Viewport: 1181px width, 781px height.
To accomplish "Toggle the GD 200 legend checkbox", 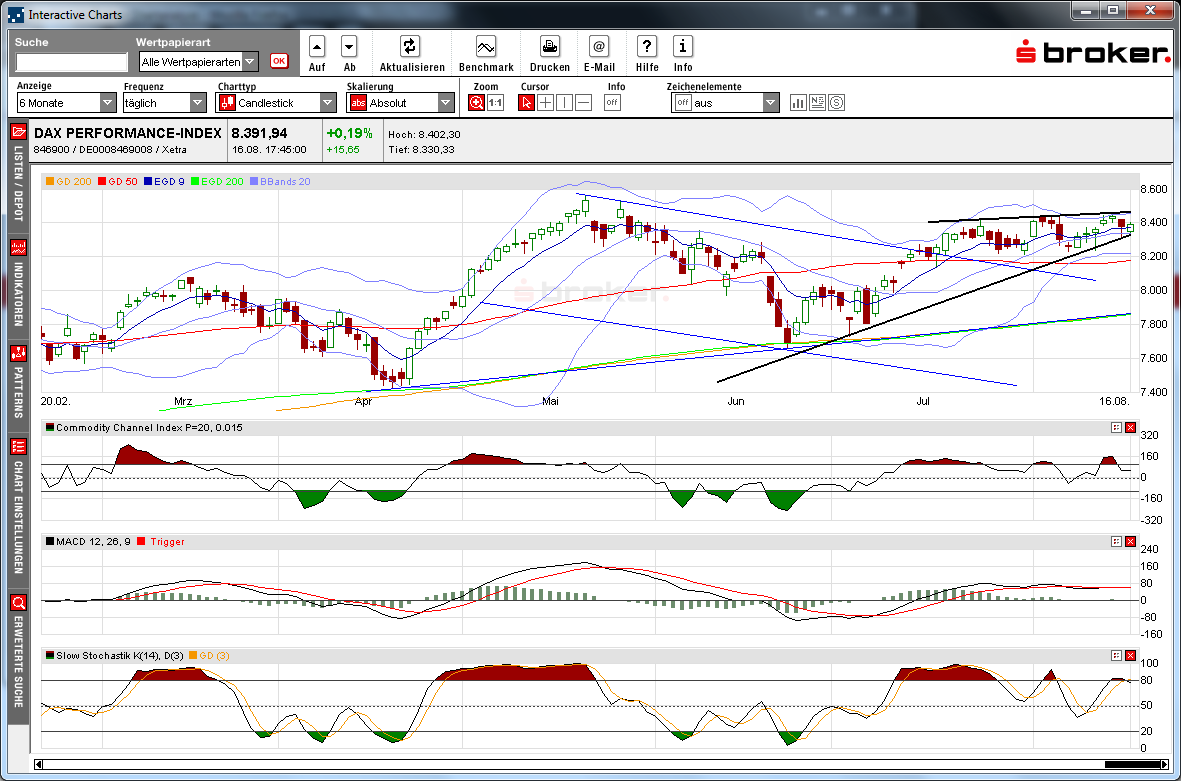I will pyautogui.click(x=50, y=182).
